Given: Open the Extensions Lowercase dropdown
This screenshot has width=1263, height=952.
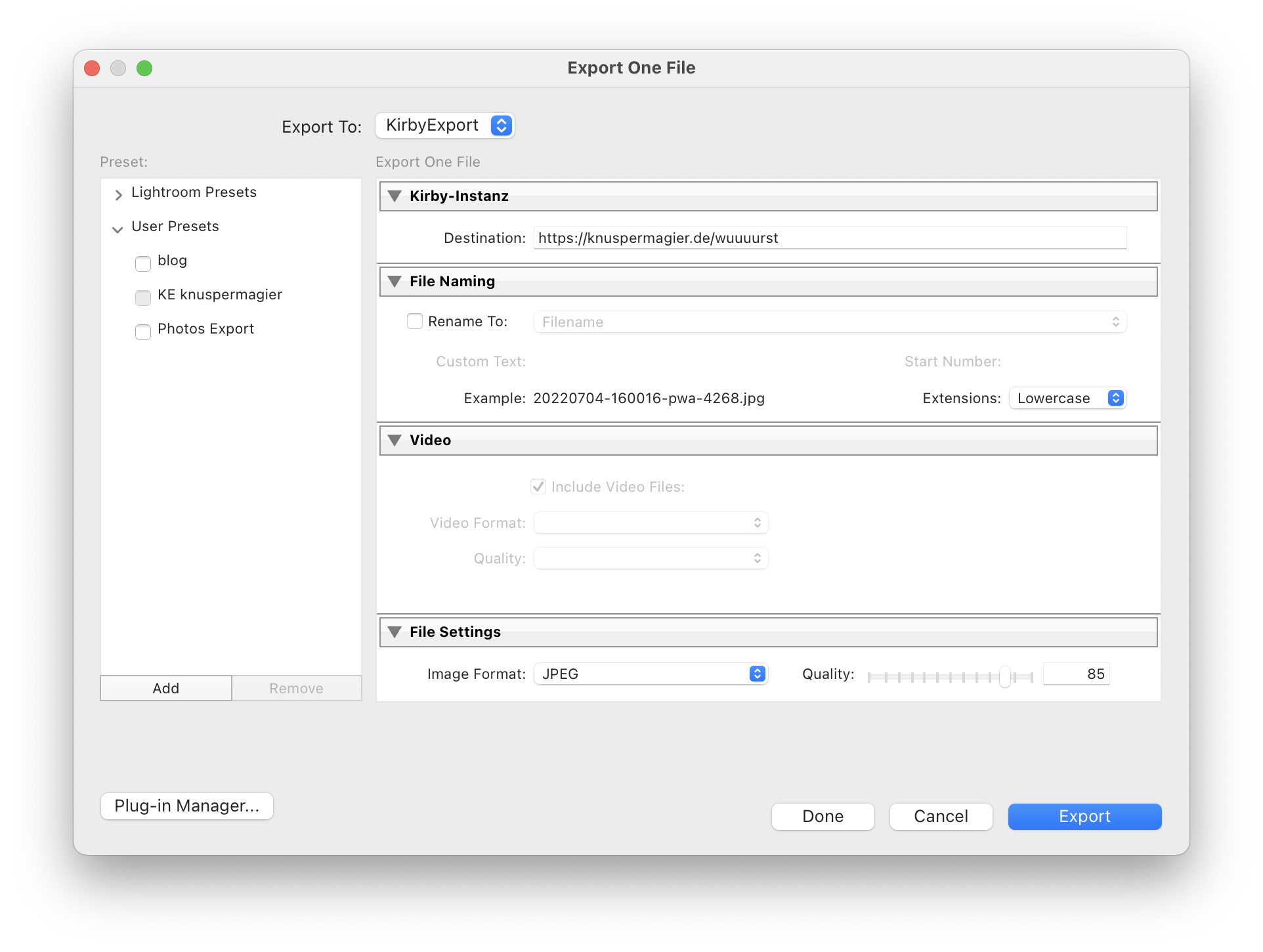Looking at the screenshot, I should click(x=1068, y=399).
